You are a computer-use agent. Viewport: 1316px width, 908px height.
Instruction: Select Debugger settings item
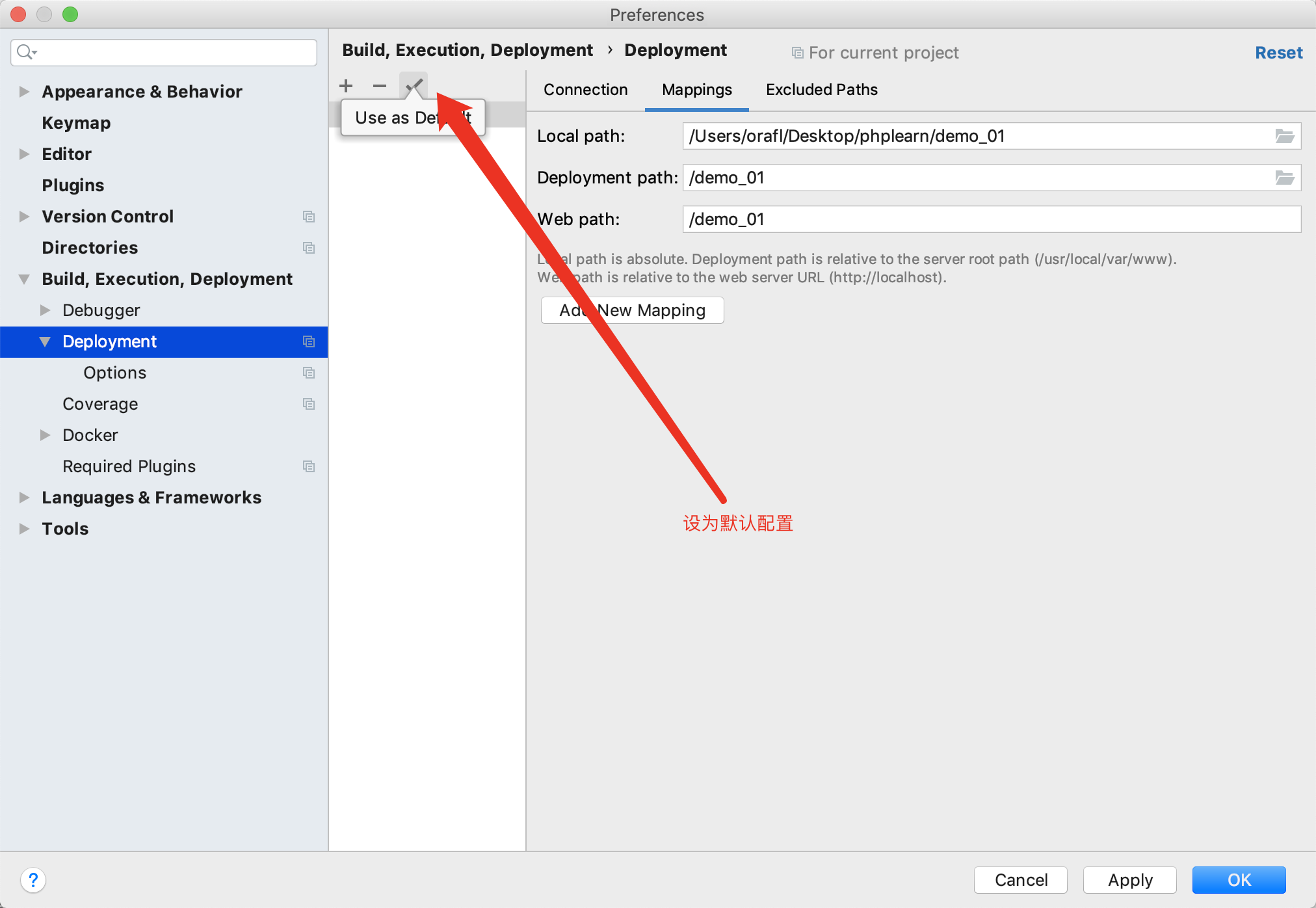coord(101,310)
